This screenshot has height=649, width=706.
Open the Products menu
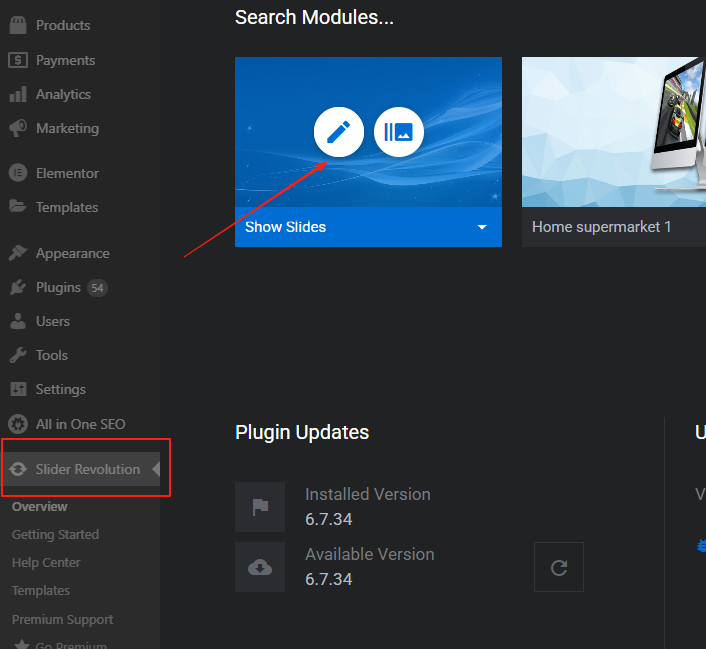click(x=62, y=25)
